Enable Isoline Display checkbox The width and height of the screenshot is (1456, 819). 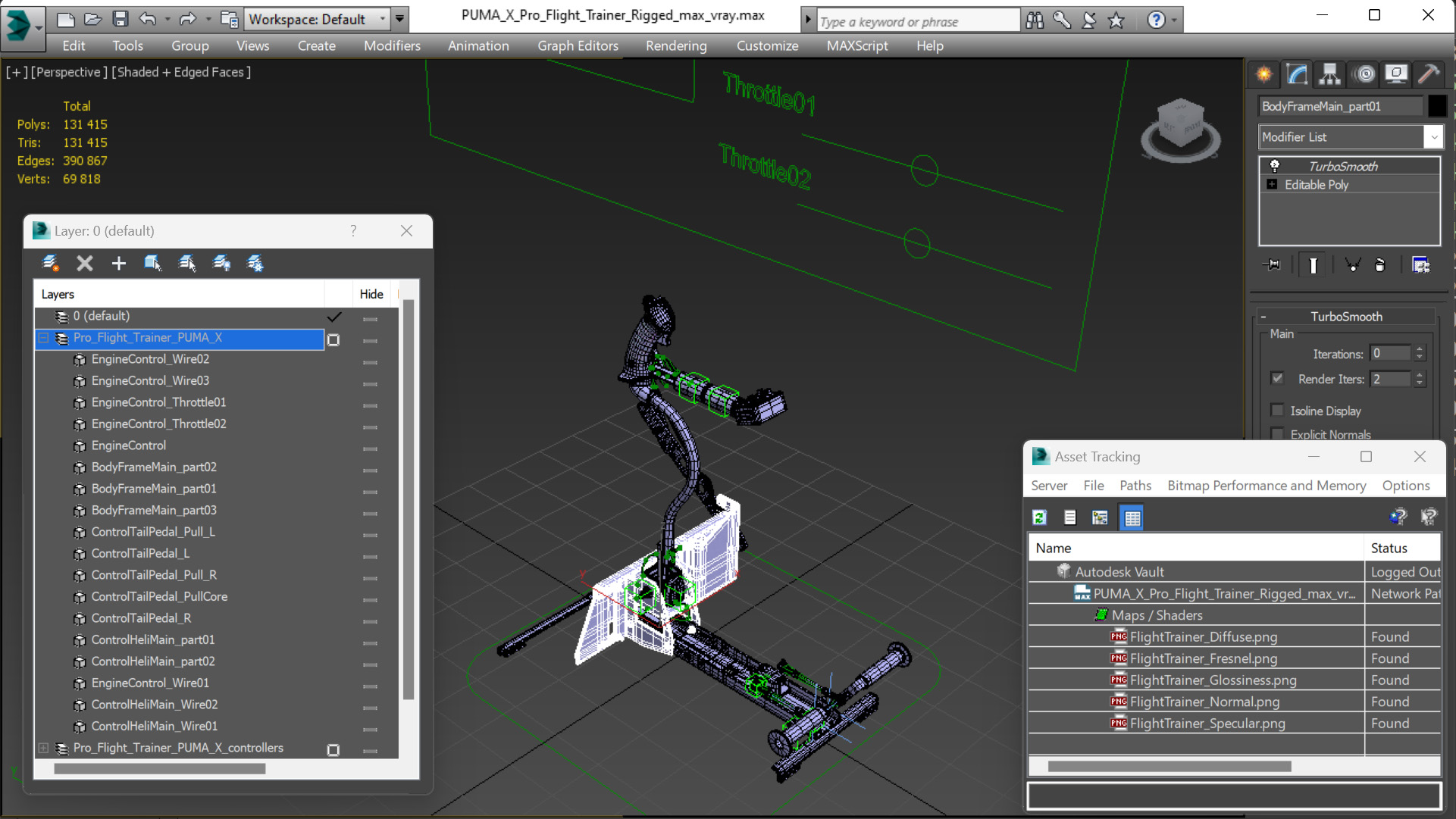[x=1277, y=411]
